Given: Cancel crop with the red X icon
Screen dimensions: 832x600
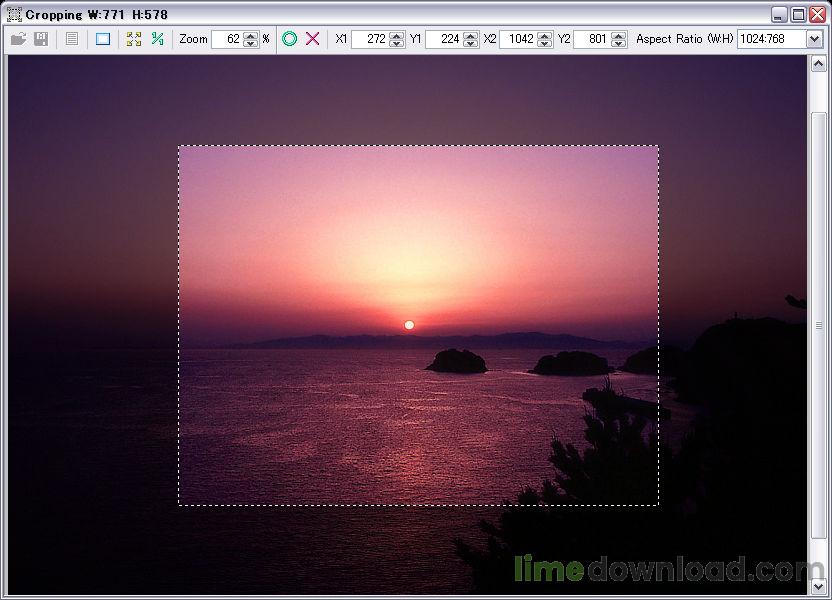Looking at the screenshot, I should 313,39.
